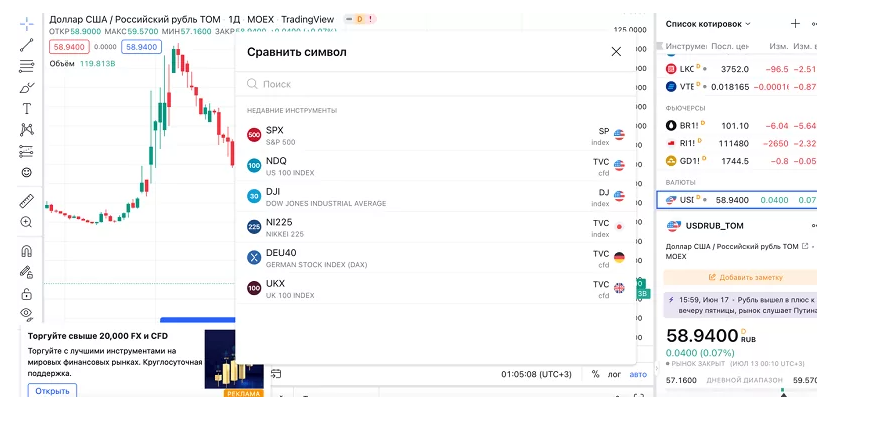Open the Список котировок dropdown
Screen dimensions: 878x437
(x=708, y=24)
